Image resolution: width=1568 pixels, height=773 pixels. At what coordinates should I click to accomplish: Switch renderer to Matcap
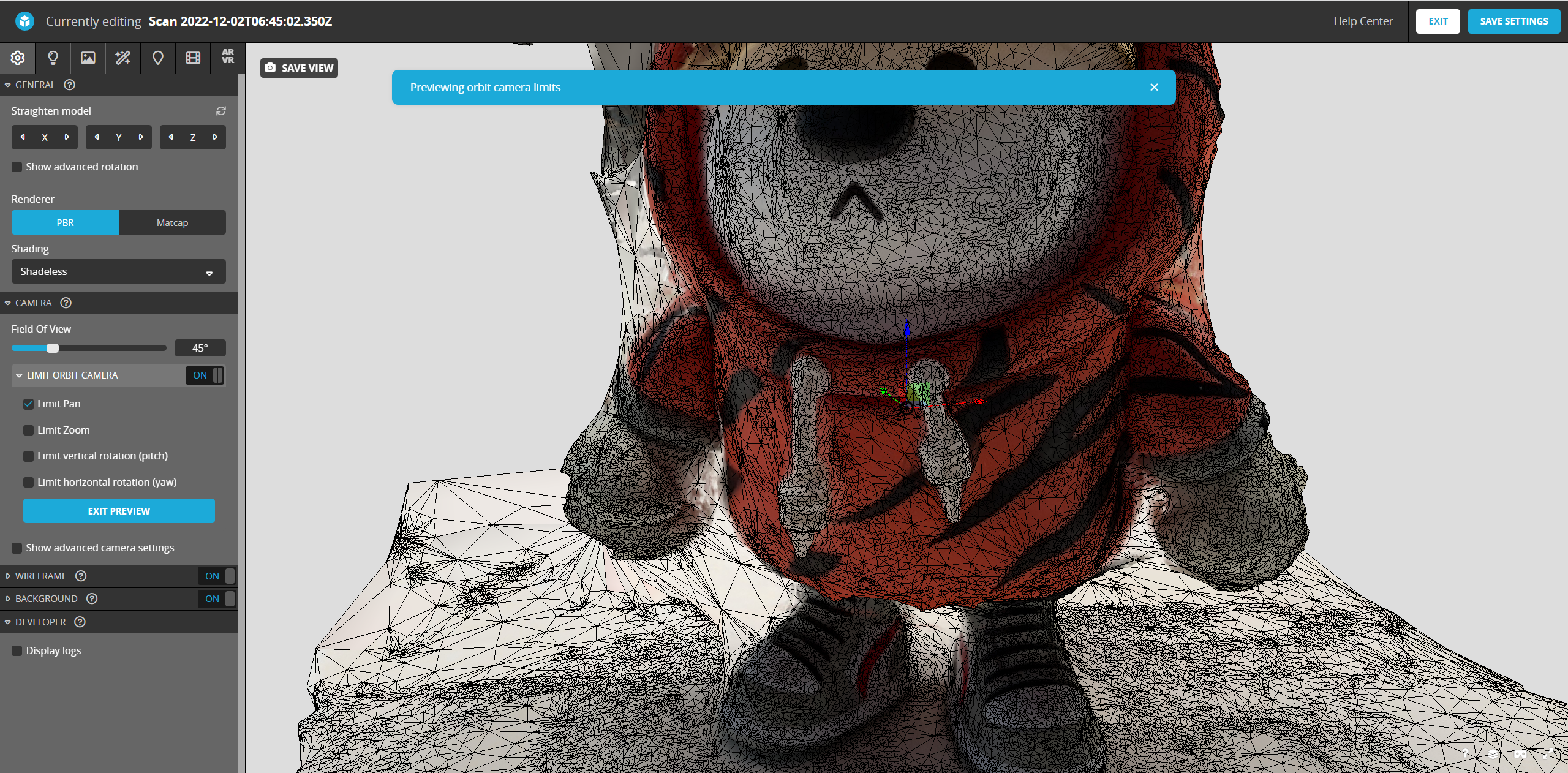[172, 222]
